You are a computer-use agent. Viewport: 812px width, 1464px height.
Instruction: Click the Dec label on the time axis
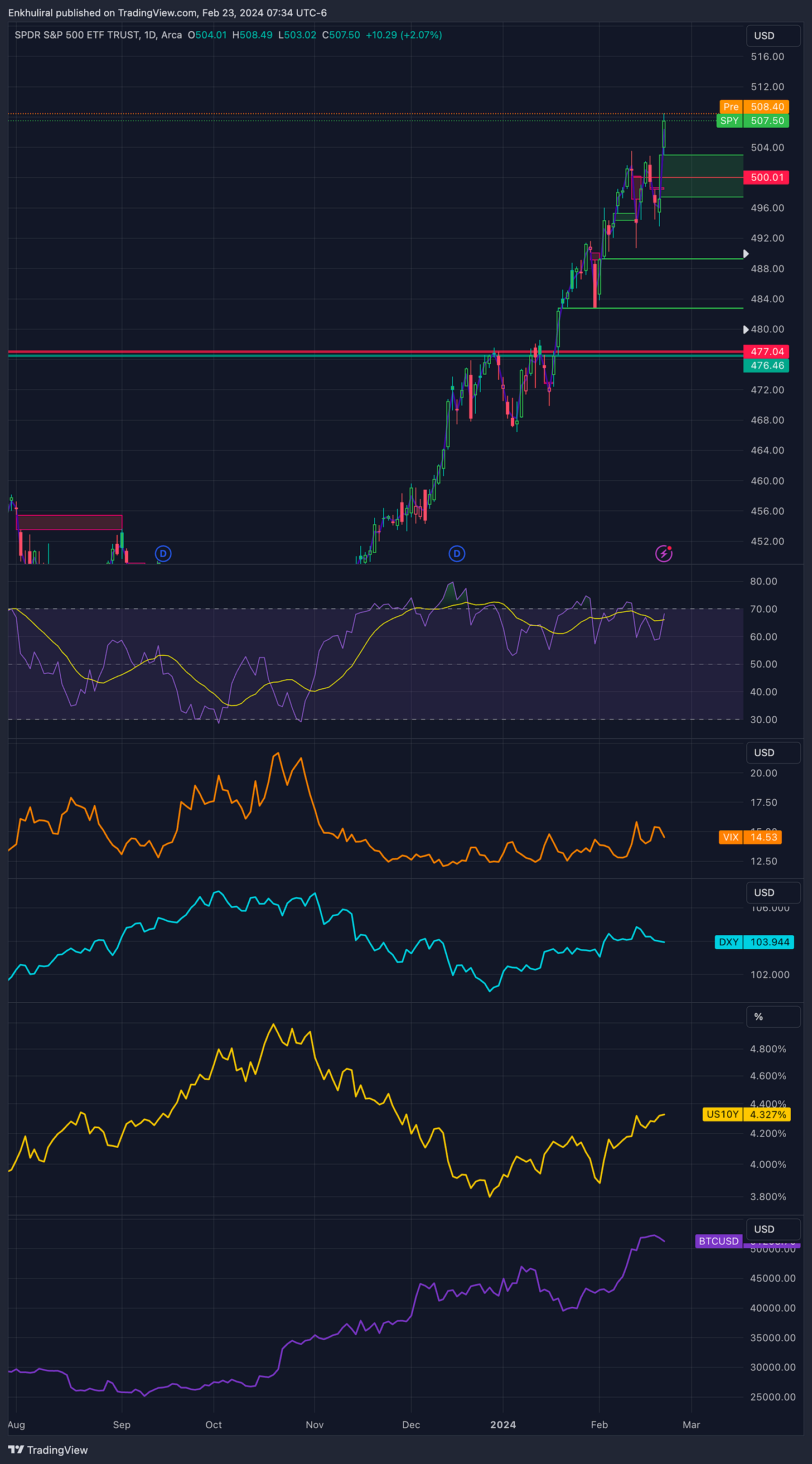click(x=411, y=1425)
